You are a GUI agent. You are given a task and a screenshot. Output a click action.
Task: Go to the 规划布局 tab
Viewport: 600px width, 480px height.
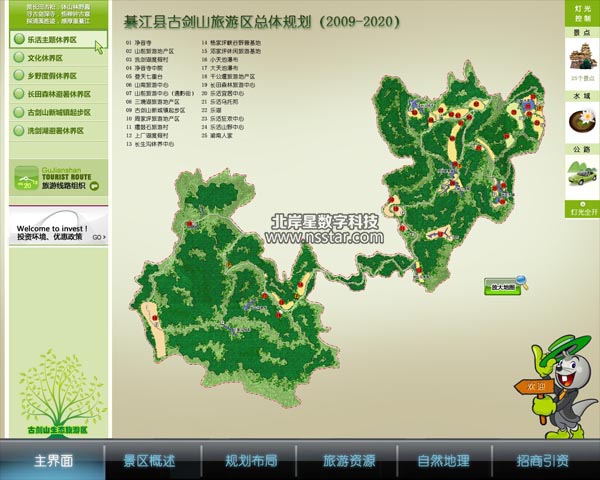(251, 461)
